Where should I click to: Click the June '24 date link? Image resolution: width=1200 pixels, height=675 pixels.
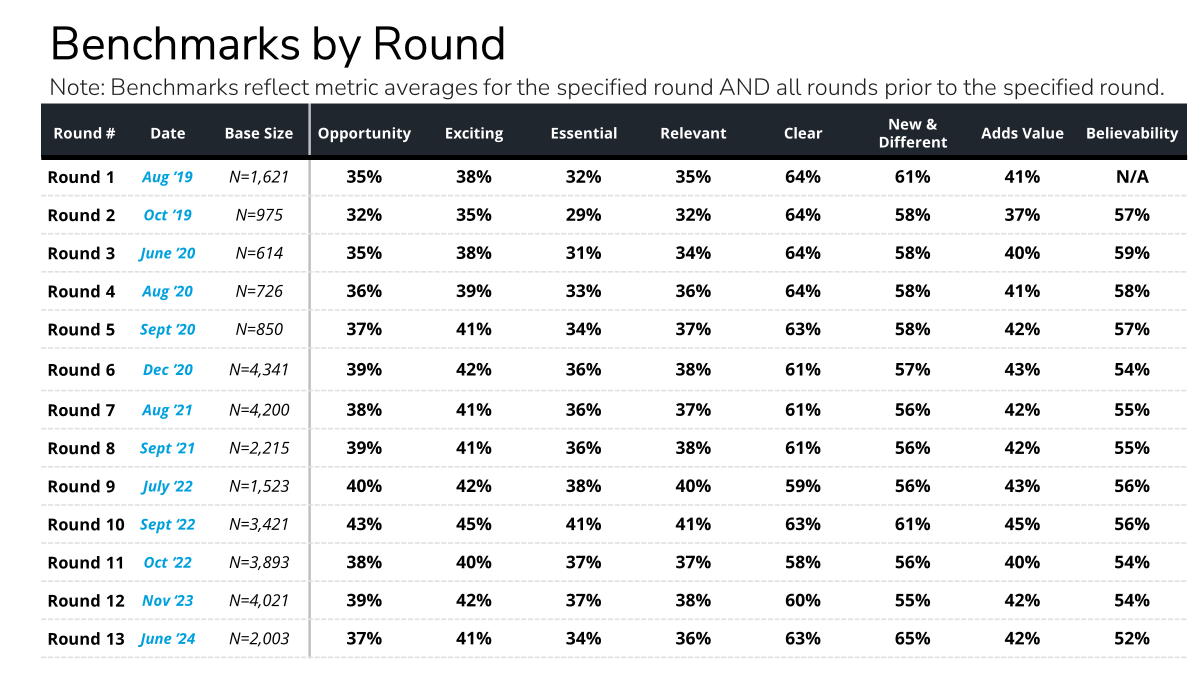(167, 639)
